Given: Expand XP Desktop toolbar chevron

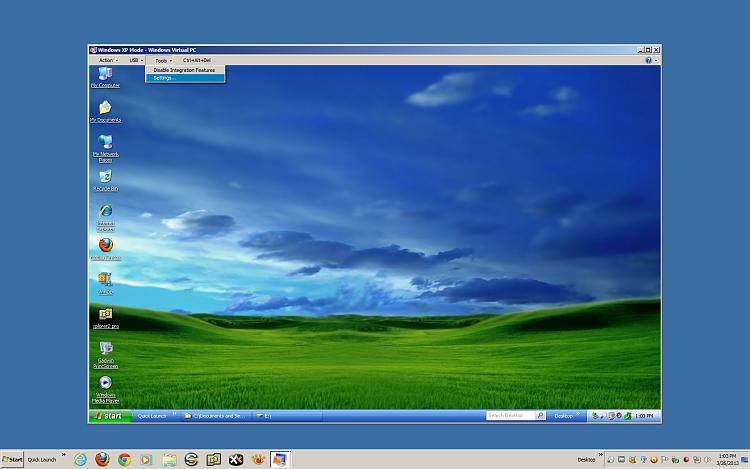Looking at the screenshot, I should pos(578,414).
